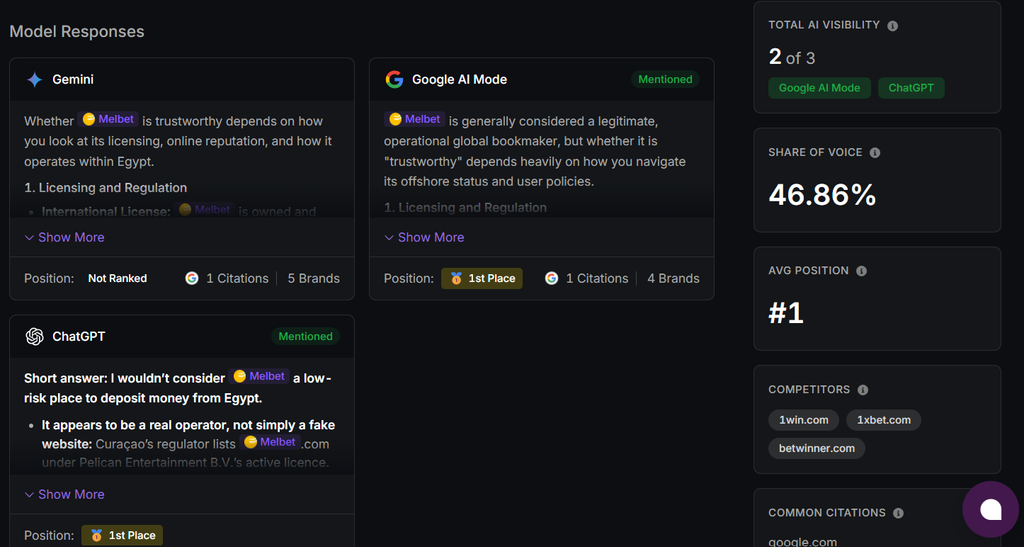This screenshot has height=547, width=1024.
Task: Click the Melbet brand tag in Gemini response
Action: pyautogui.click(x=108, y=119)
